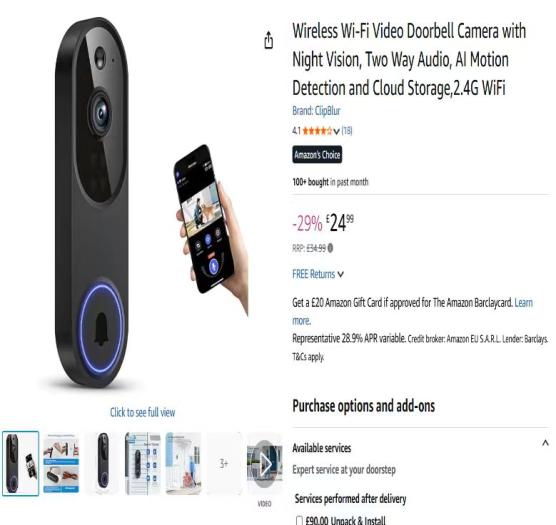Viewport: 556px width, 525px height.
Task: Show the 3+ more images thumbnail
Action: coord(224,463)
